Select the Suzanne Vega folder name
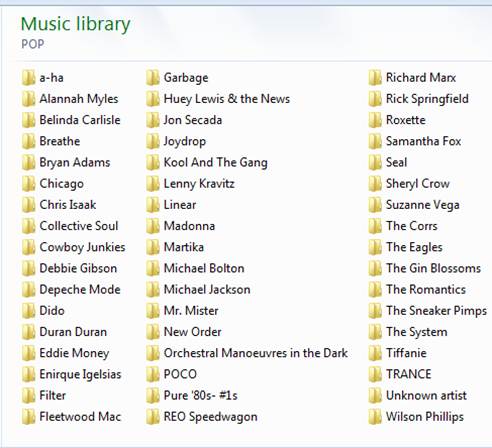Image resolution: width=492 pixels, height=448 pixels. click(423, 205)
